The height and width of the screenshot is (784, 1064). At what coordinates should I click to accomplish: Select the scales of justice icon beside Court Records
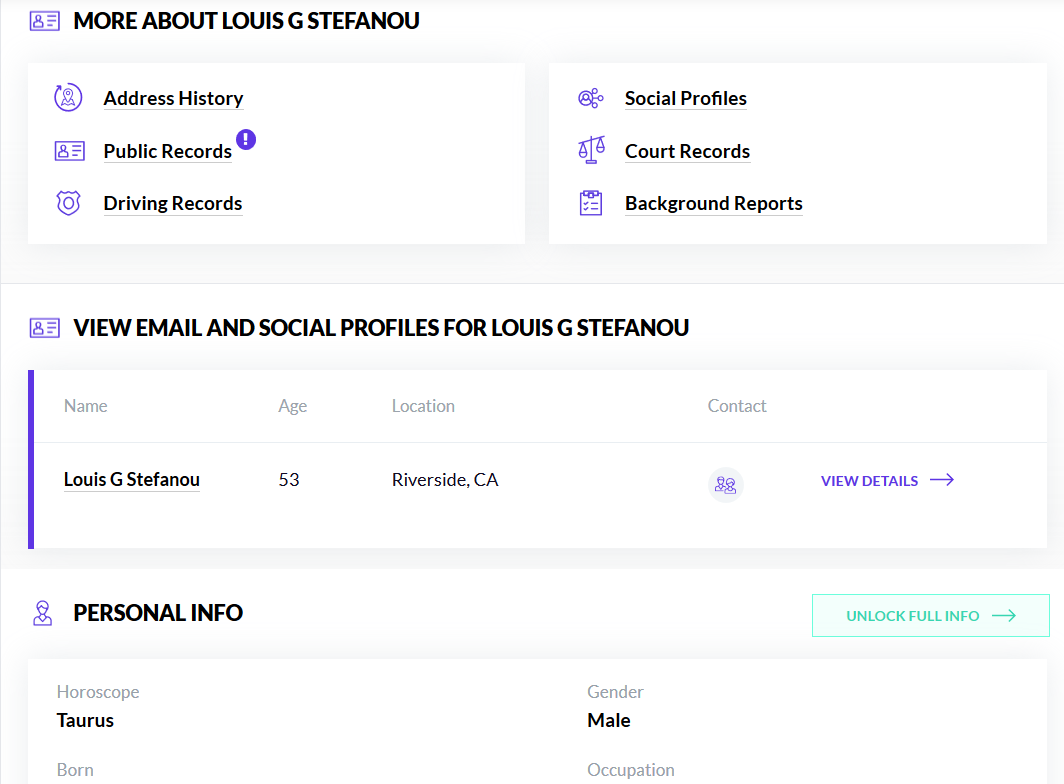(590, 150)
